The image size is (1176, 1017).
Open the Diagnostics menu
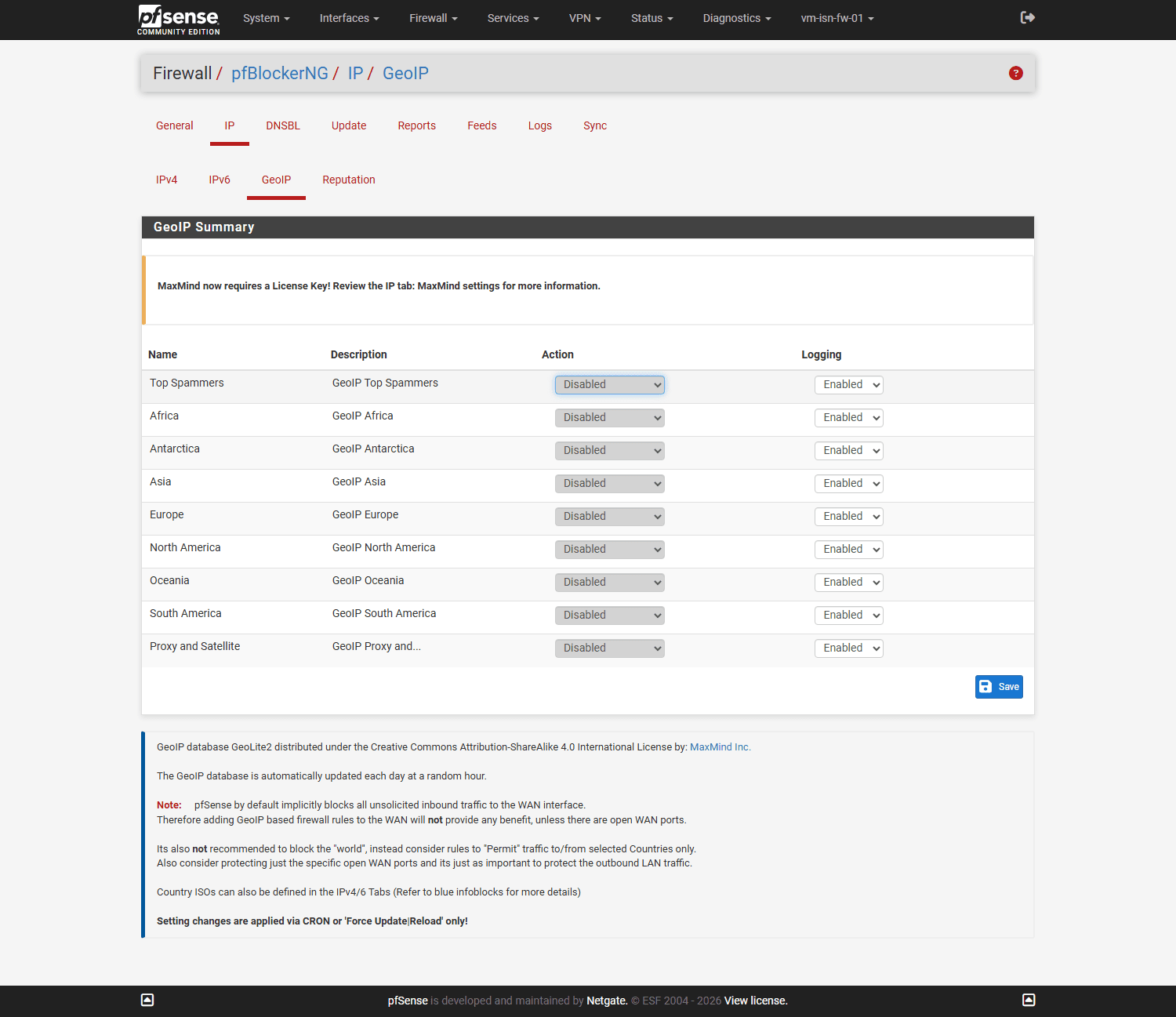pos(737,18)
